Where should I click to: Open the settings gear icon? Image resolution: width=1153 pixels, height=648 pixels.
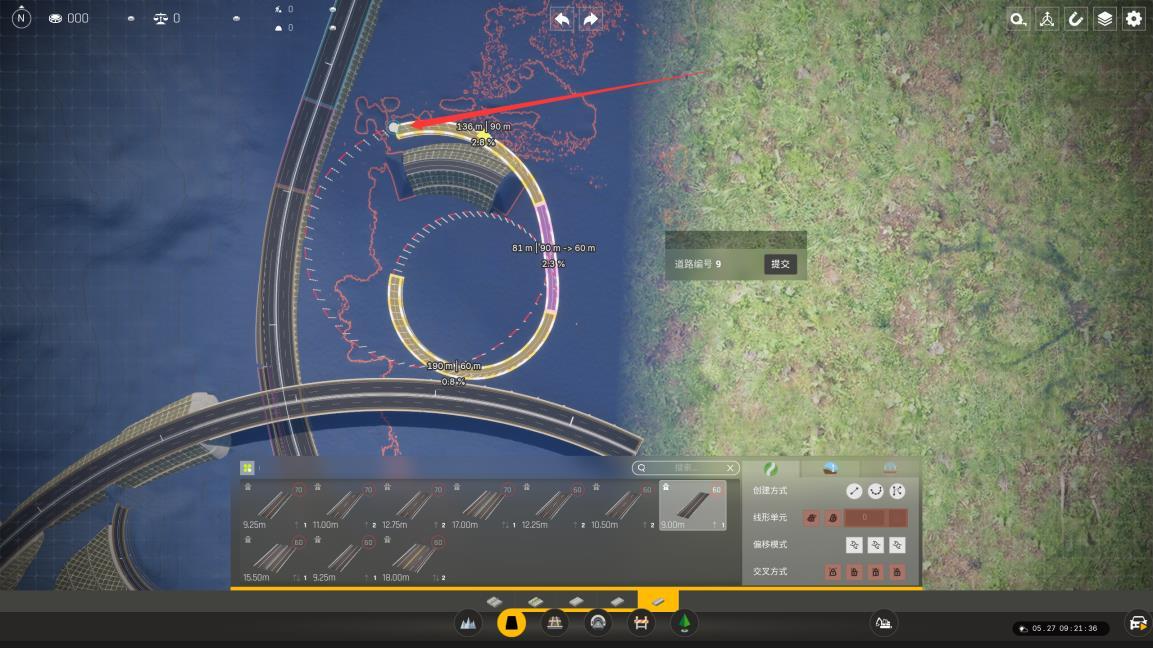(x=1134, y=20)
